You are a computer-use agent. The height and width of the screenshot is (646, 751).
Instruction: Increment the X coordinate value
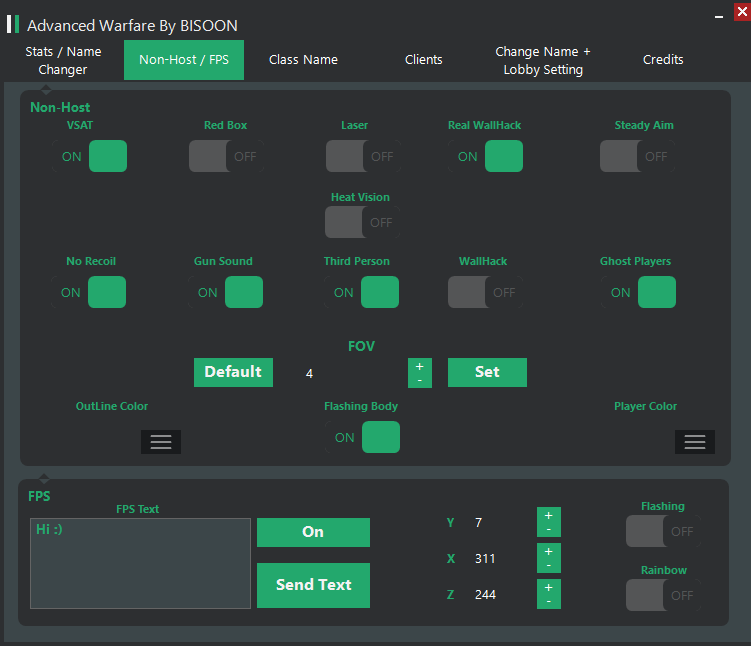coord(549,551)
